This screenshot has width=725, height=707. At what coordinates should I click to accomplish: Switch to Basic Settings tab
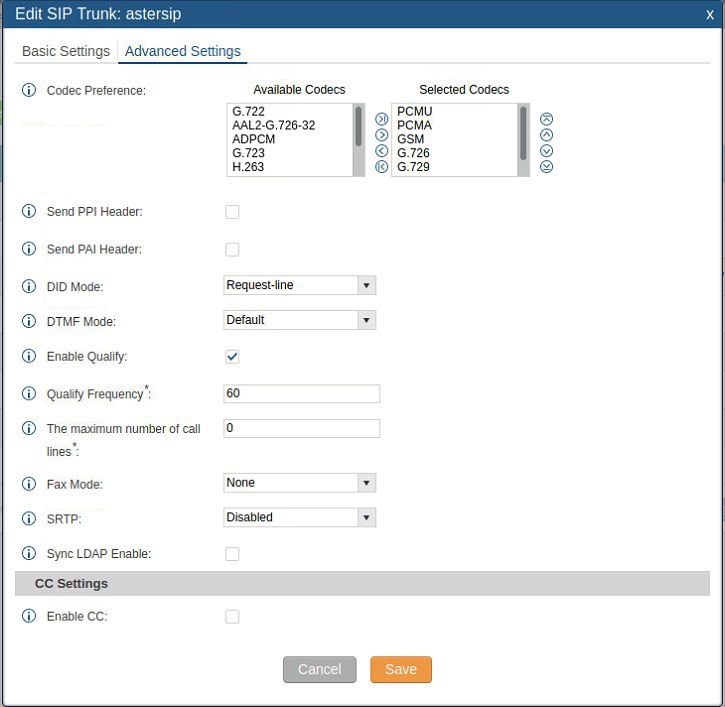[x=66, y=51]
